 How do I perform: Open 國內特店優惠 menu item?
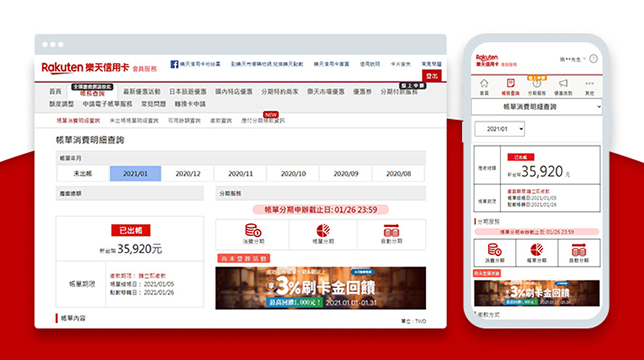[234, 92]
